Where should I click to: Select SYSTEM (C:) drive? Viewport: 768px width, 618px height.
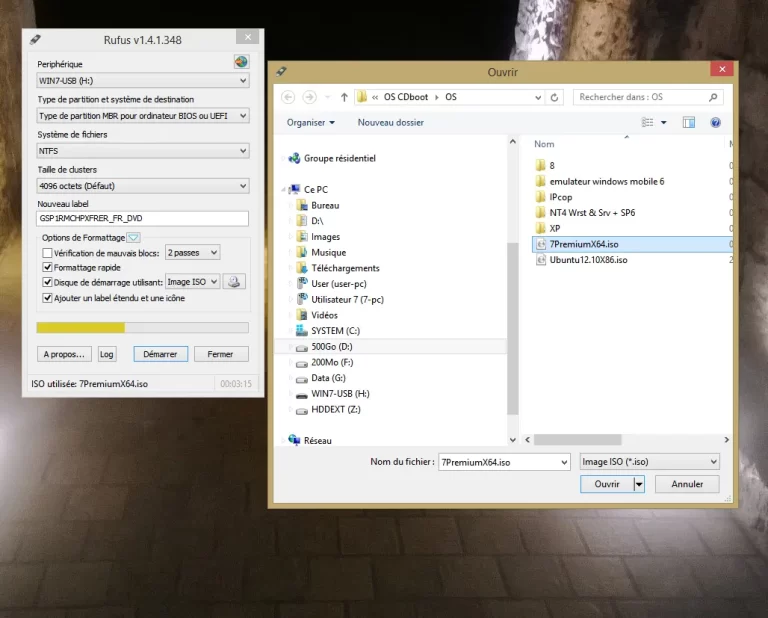(336, 331)
